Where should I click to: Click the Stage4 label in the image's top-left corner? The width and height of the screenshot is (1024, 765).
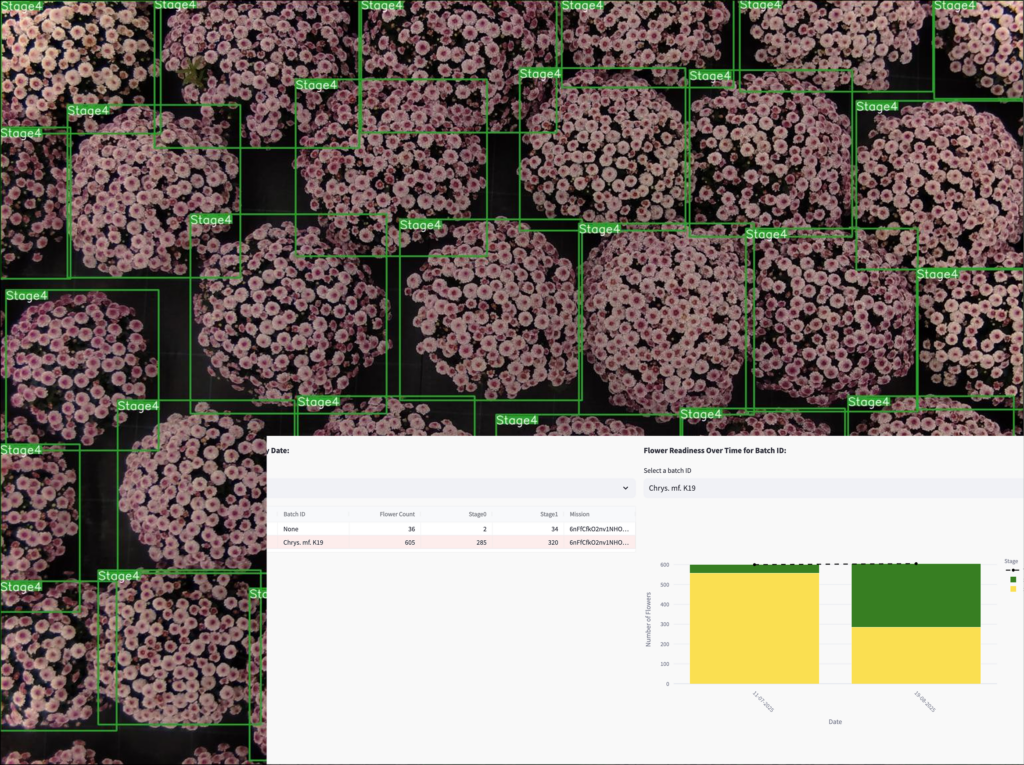point(22,7)
